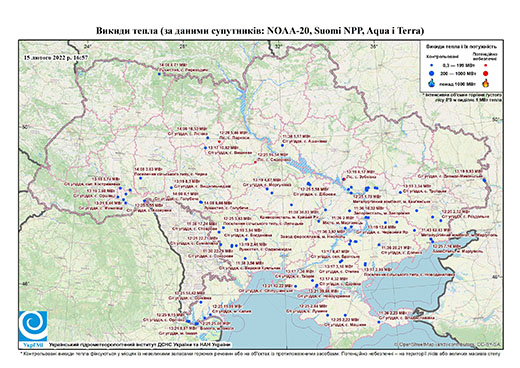Click the map title about satellite heat emissions
The image size is (520, 368).
(260, 31)
